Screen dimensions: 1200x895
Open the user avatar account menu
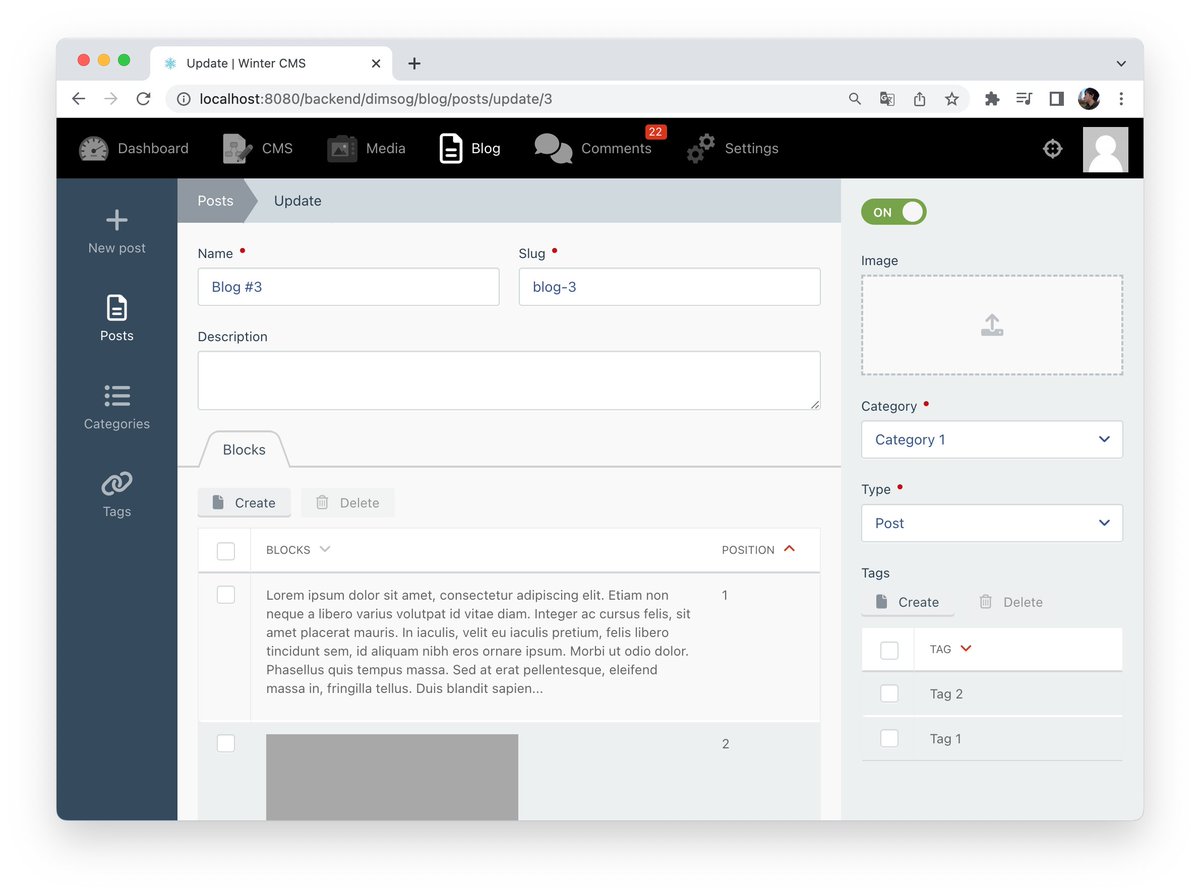[x=1105, y=149]
